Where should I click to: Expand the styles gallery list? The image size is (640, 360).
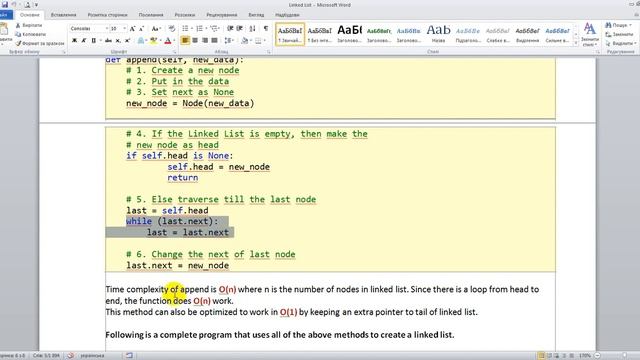pyautogui.click(x=576, y=42)
